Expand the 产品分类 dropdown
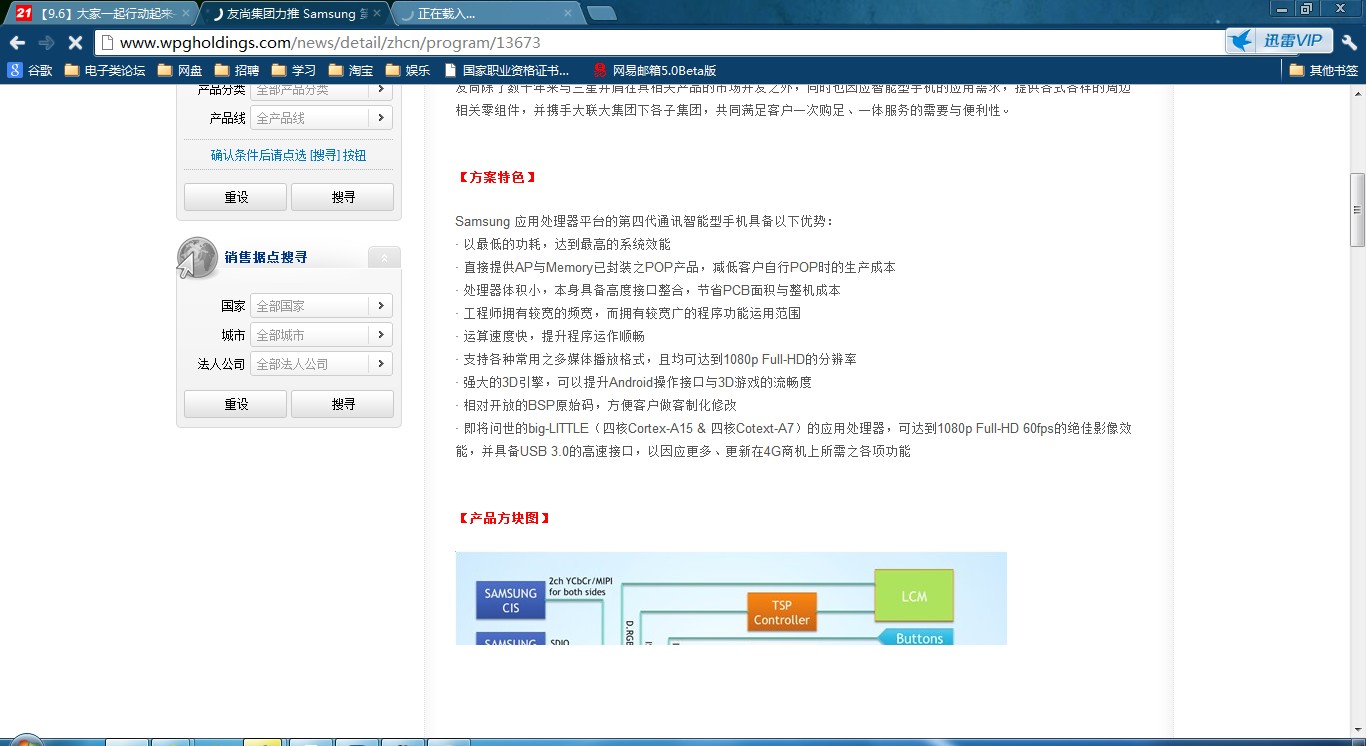Image resolution: width=1366 pixels, height=746 pixels. [381, 89]
